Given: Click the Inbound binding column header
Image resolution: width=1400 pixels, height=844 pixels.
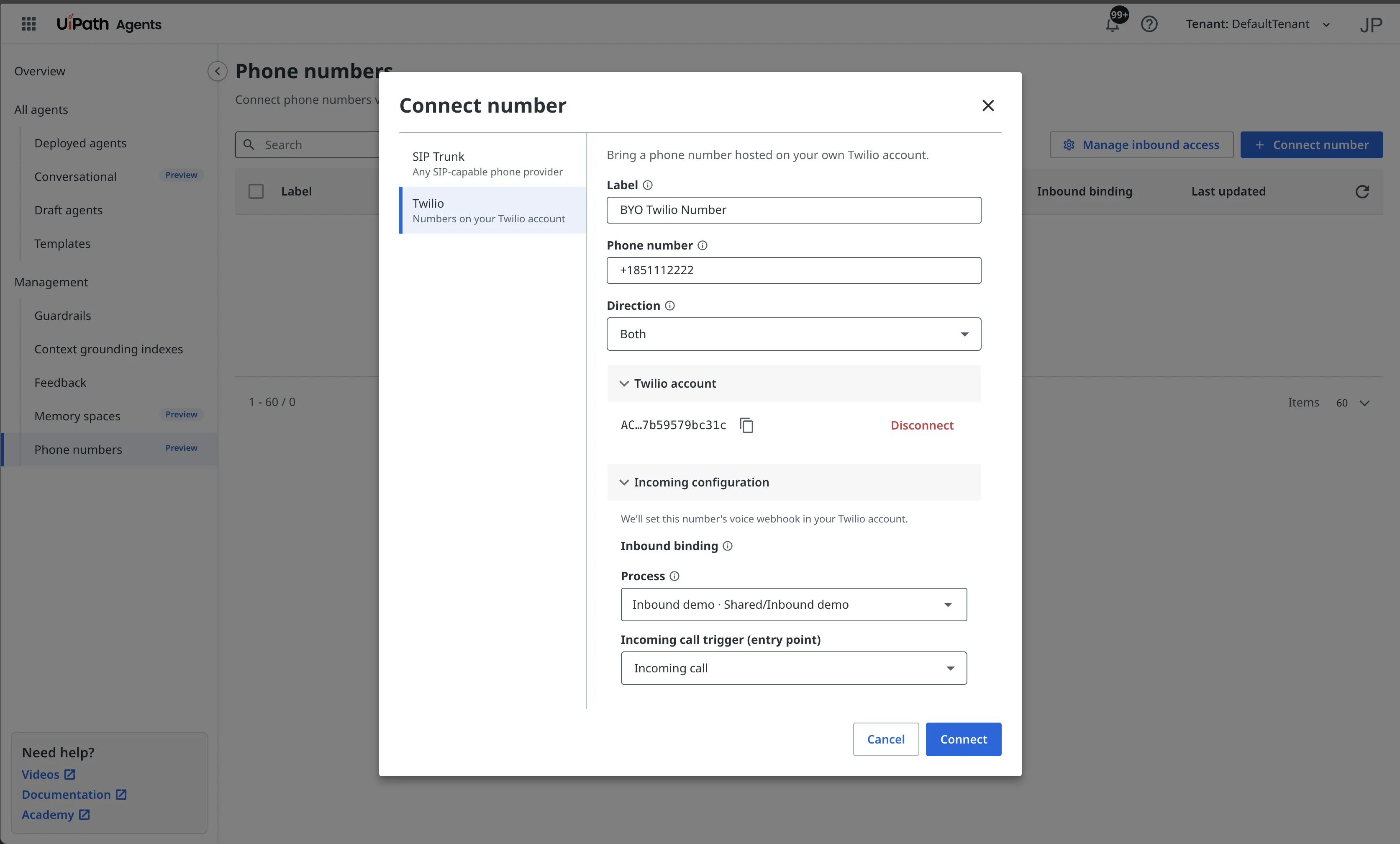Looking at the screenshot, I should (x=1084, y=192).
